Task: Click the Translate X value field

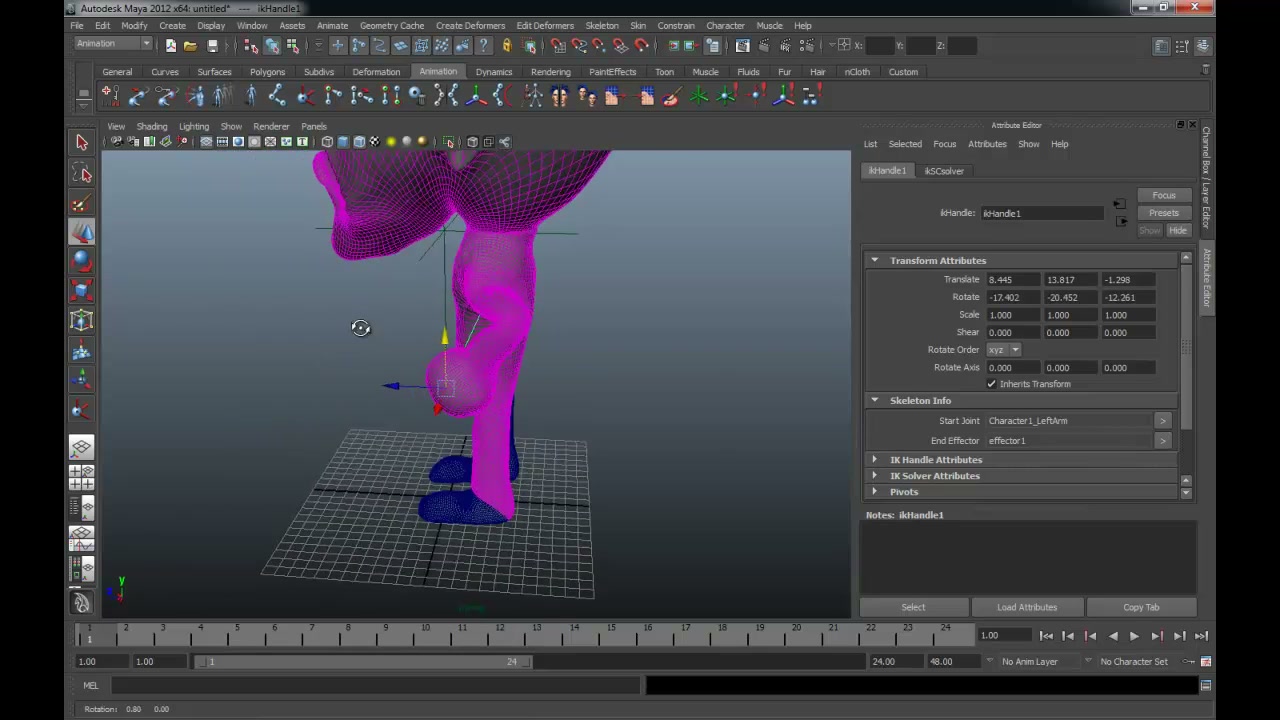Action: pyautogui.click(x=1013, y=280)
